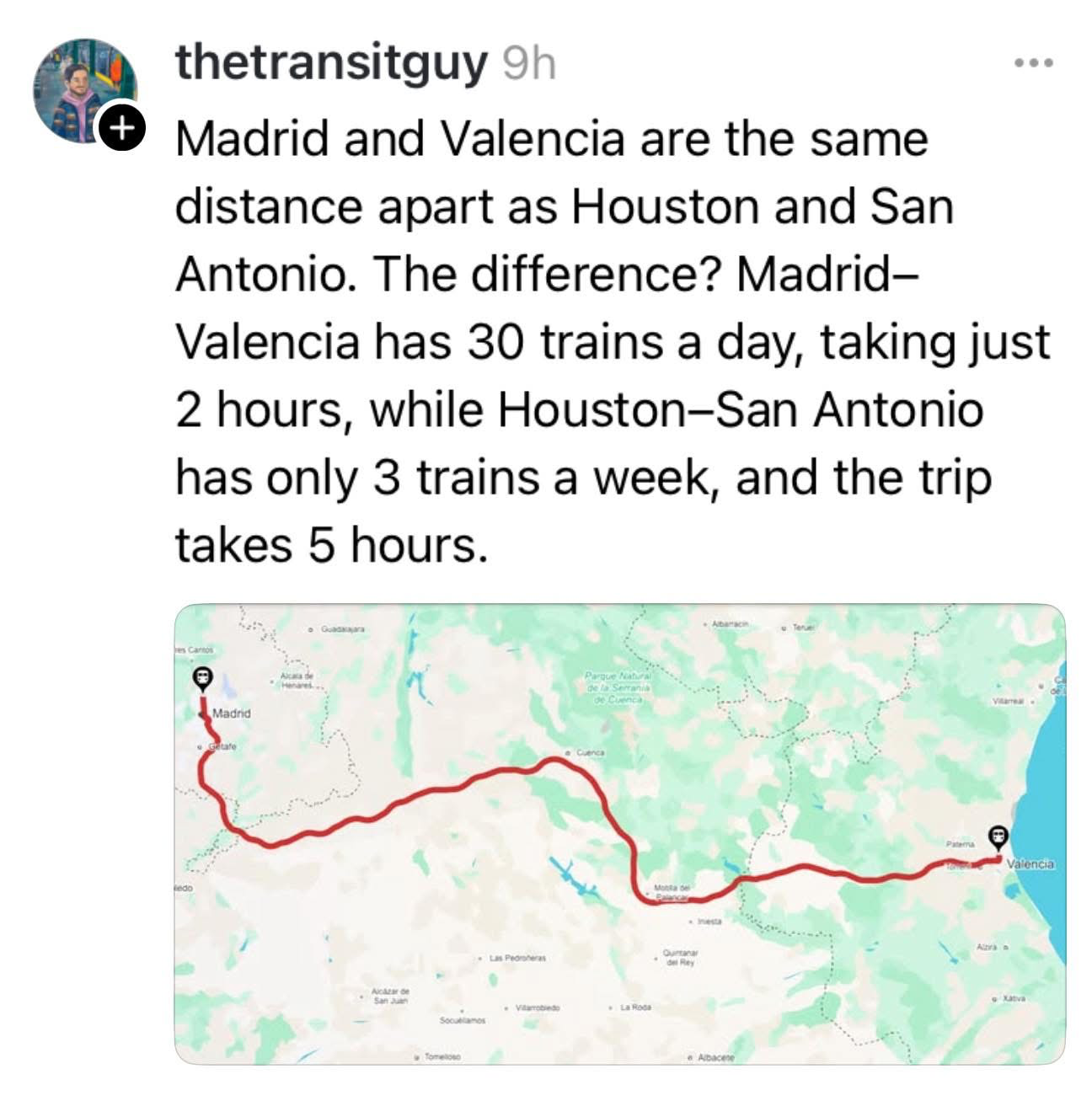
Task: Click the Valencia city label on map
Action: click(1030, 864)
